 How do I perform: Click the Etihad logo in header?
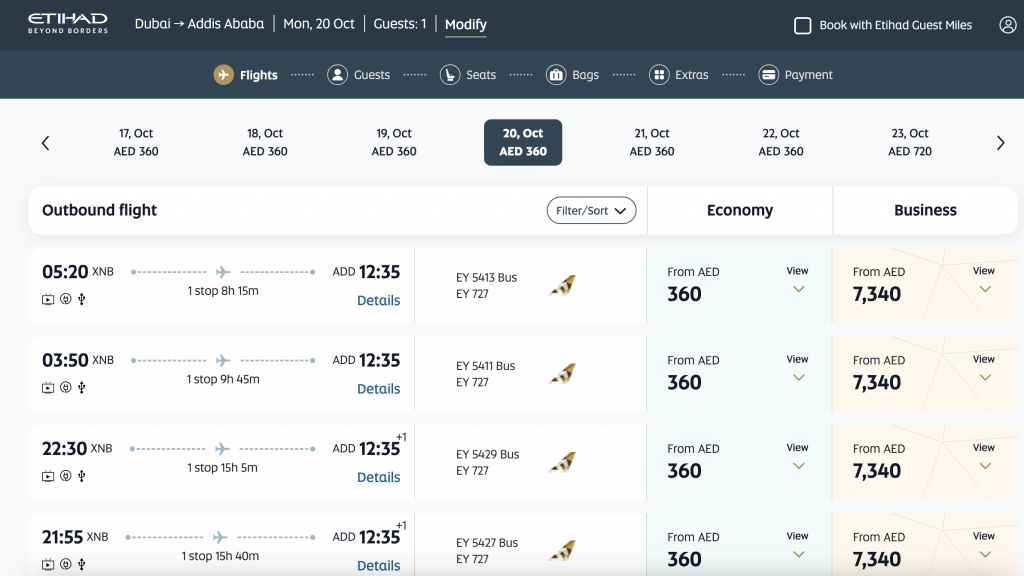click(x=67, y=24)
